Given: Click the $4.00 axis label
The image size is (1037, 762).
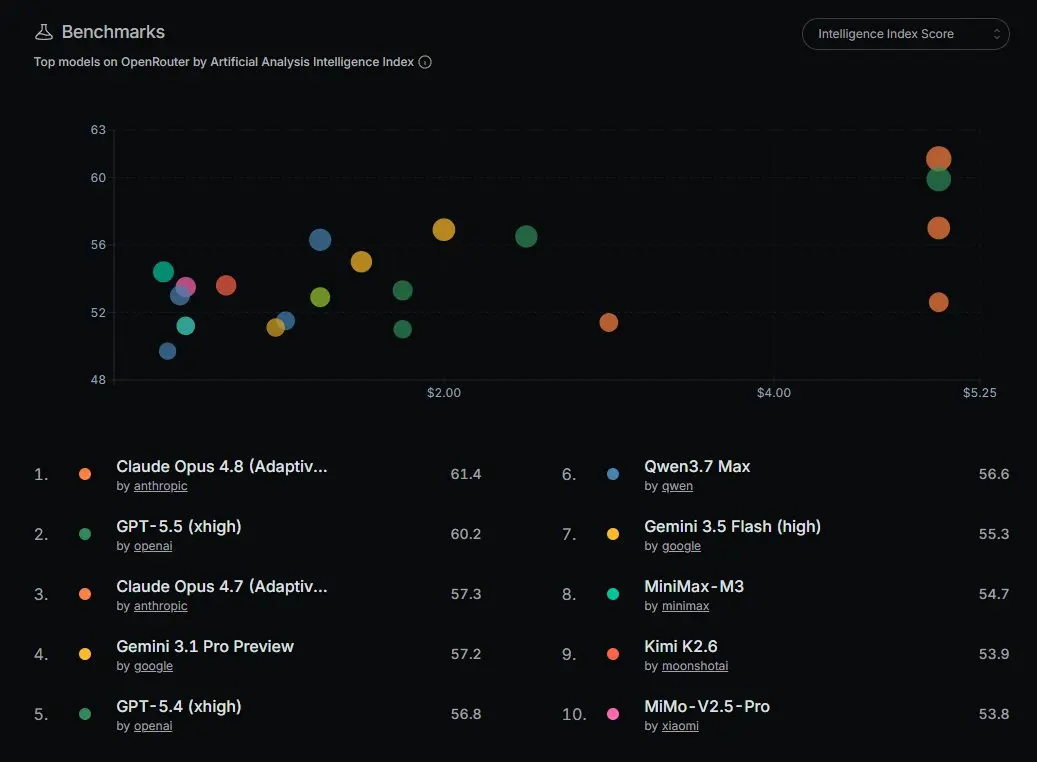Looking at the screenshot, I should coord(774,393).
